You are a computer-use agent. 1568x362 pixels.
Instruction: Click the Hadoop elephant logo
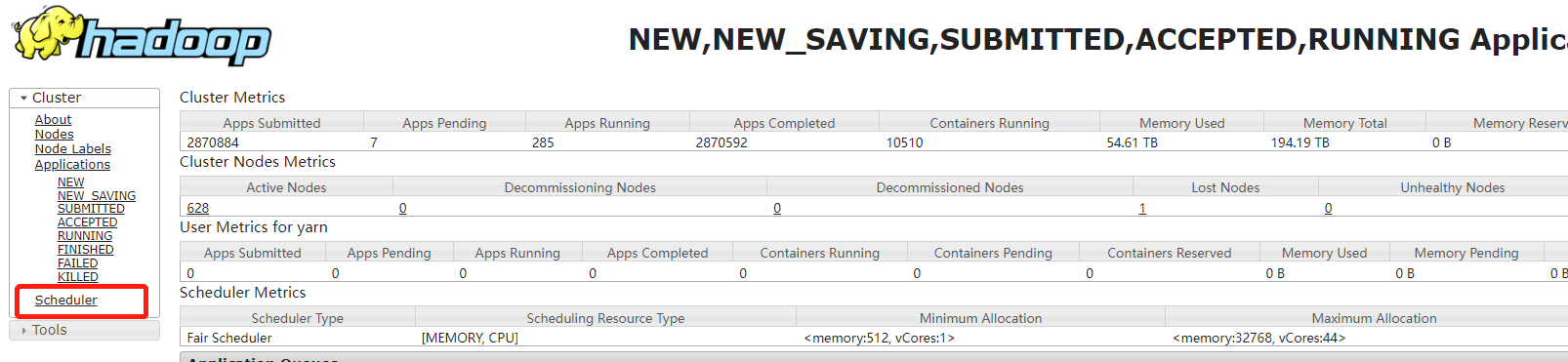pos(142,36)
